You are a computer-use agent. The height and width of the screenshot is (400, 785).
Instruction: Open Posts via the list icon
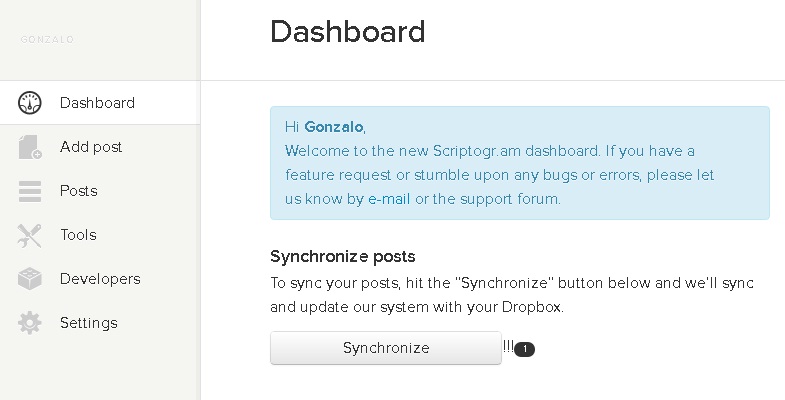click(x=30, y=191)
